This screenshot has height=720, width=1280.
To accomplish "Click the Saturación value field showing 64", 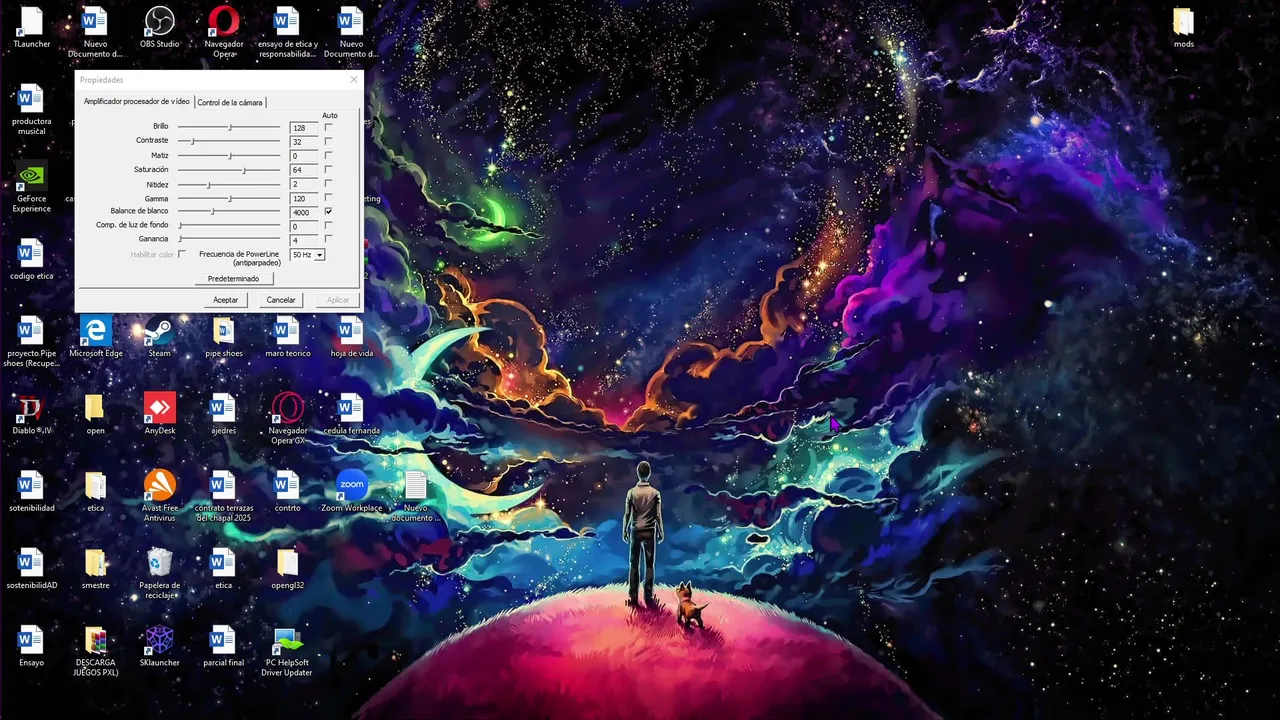I will [x=304, y=170].
